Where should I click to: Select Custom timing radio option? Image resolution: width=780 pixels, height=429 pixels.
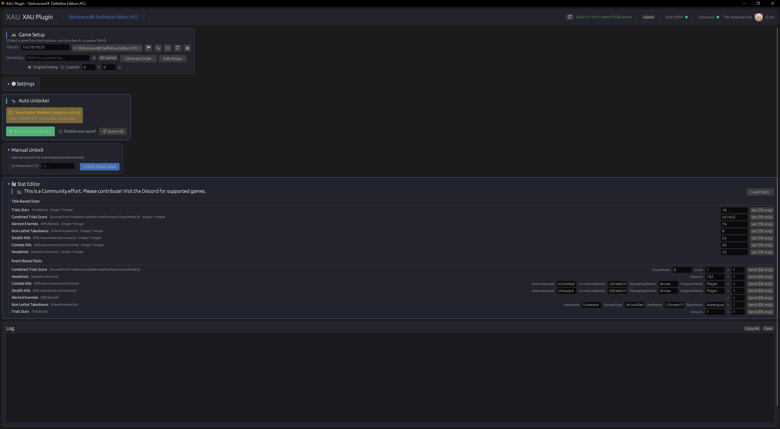pyautogui.click(x=62, y=67)
